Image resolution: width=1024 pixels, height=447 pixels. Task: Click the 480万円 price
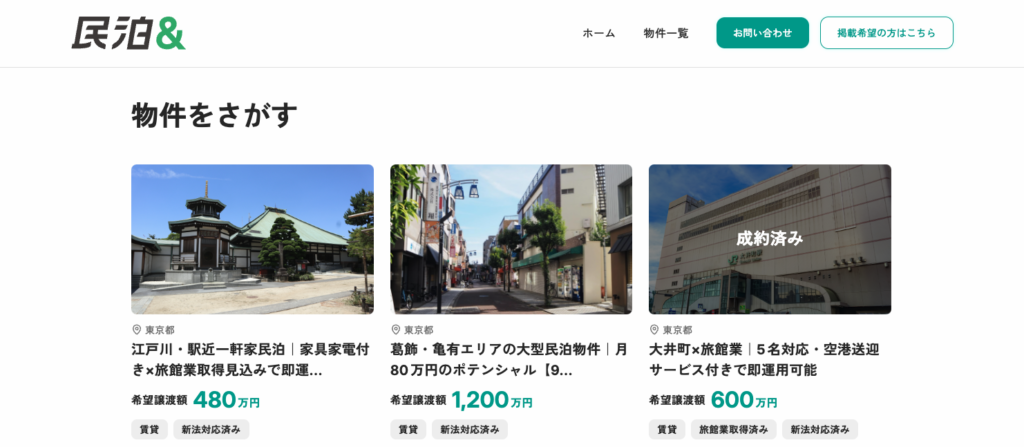(x=226, y=399)
